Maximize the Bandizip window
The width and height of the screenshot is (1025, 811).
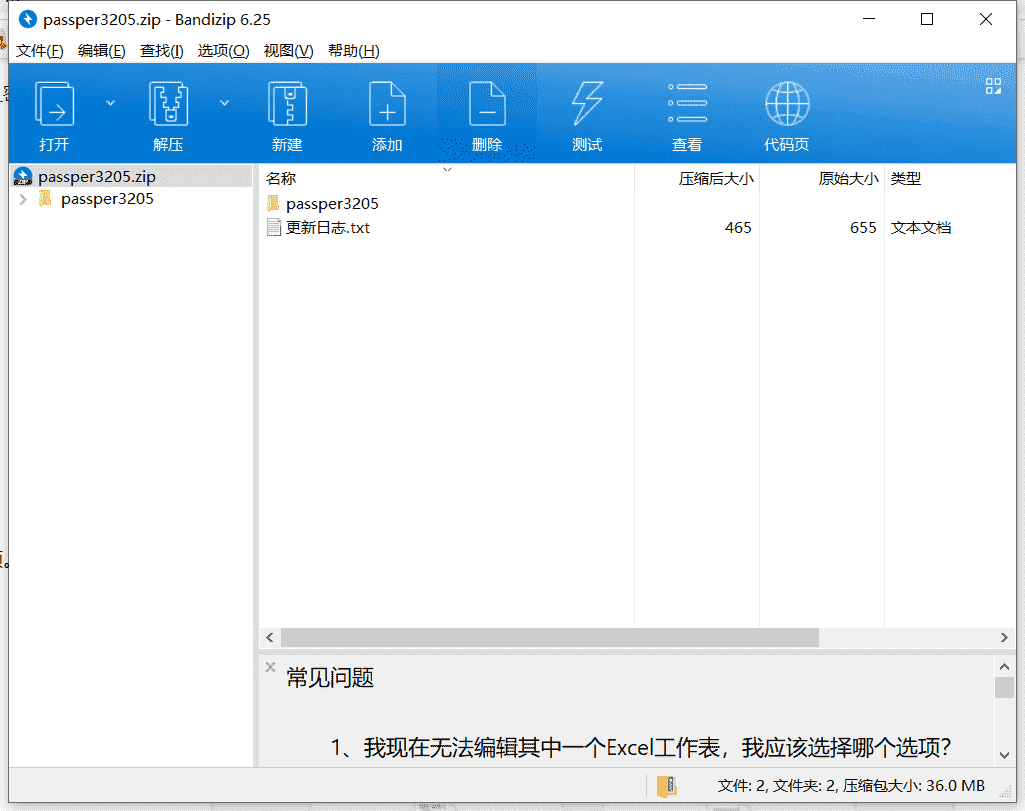coord(927,20)
